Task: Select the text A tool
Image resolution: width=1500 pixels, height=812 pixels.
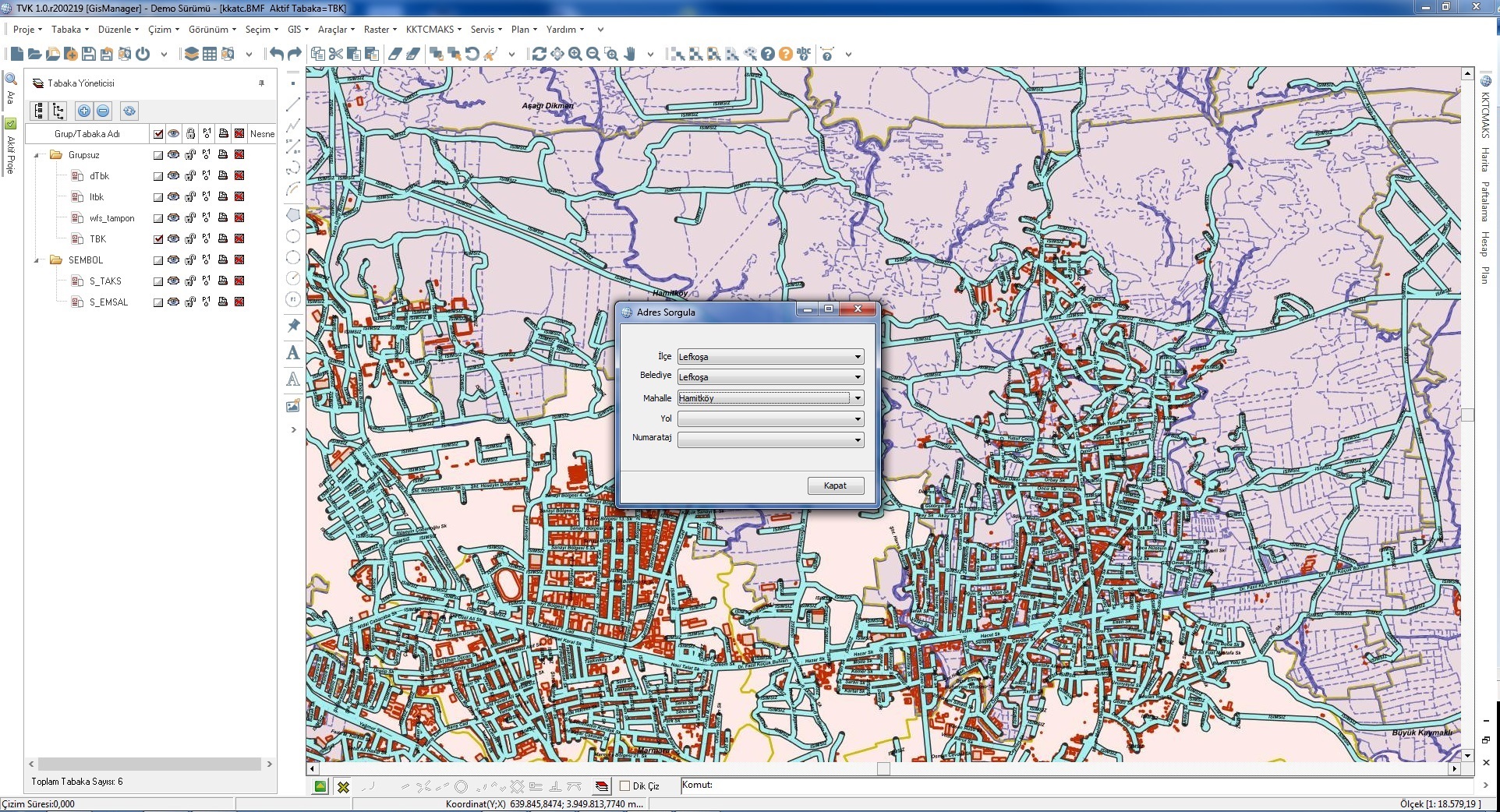Action: [x=293, y=352]
